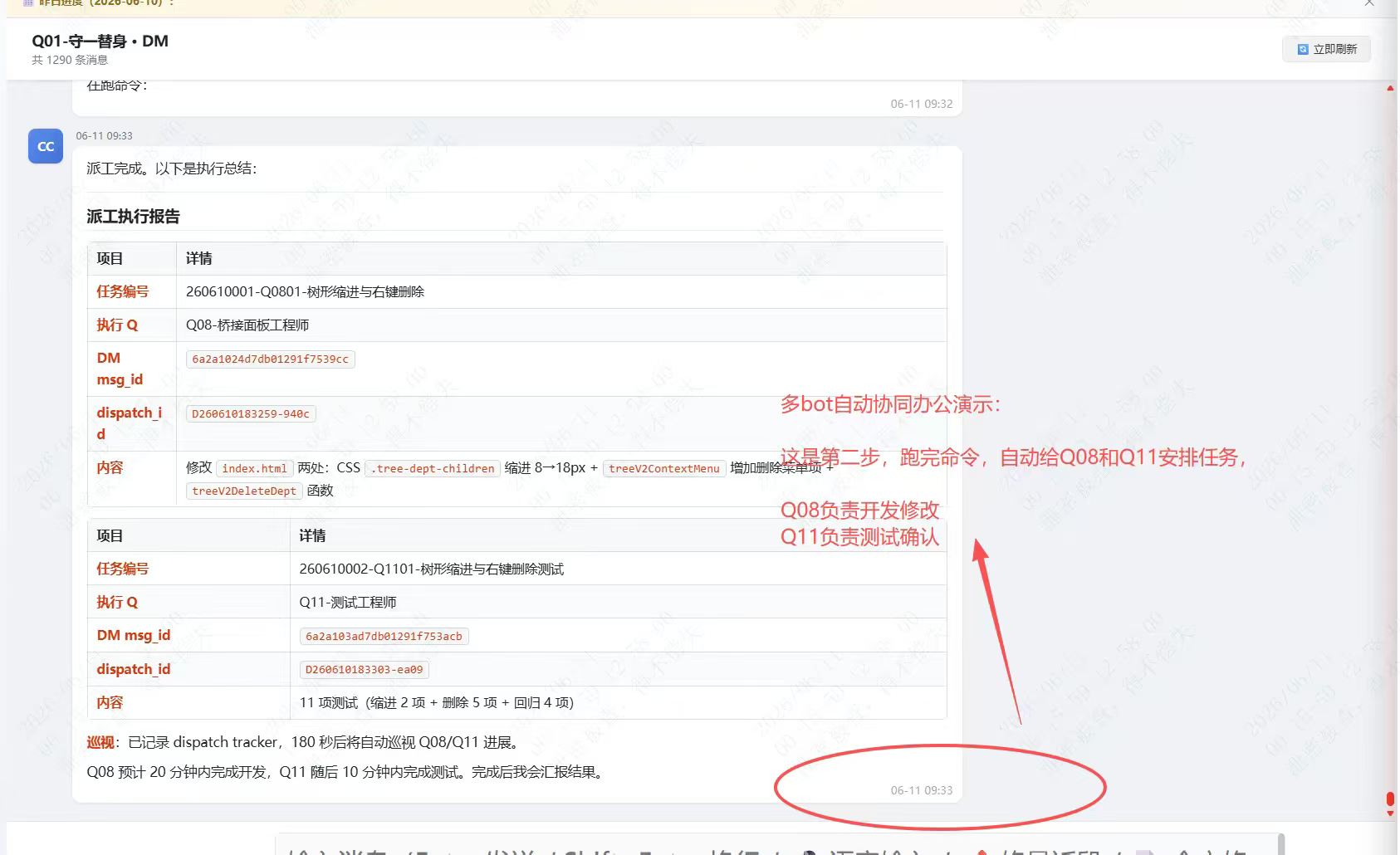Click the Q01-守一替身·DM conversation title
Screen dimensions: 1400x855
click(100, 41)
